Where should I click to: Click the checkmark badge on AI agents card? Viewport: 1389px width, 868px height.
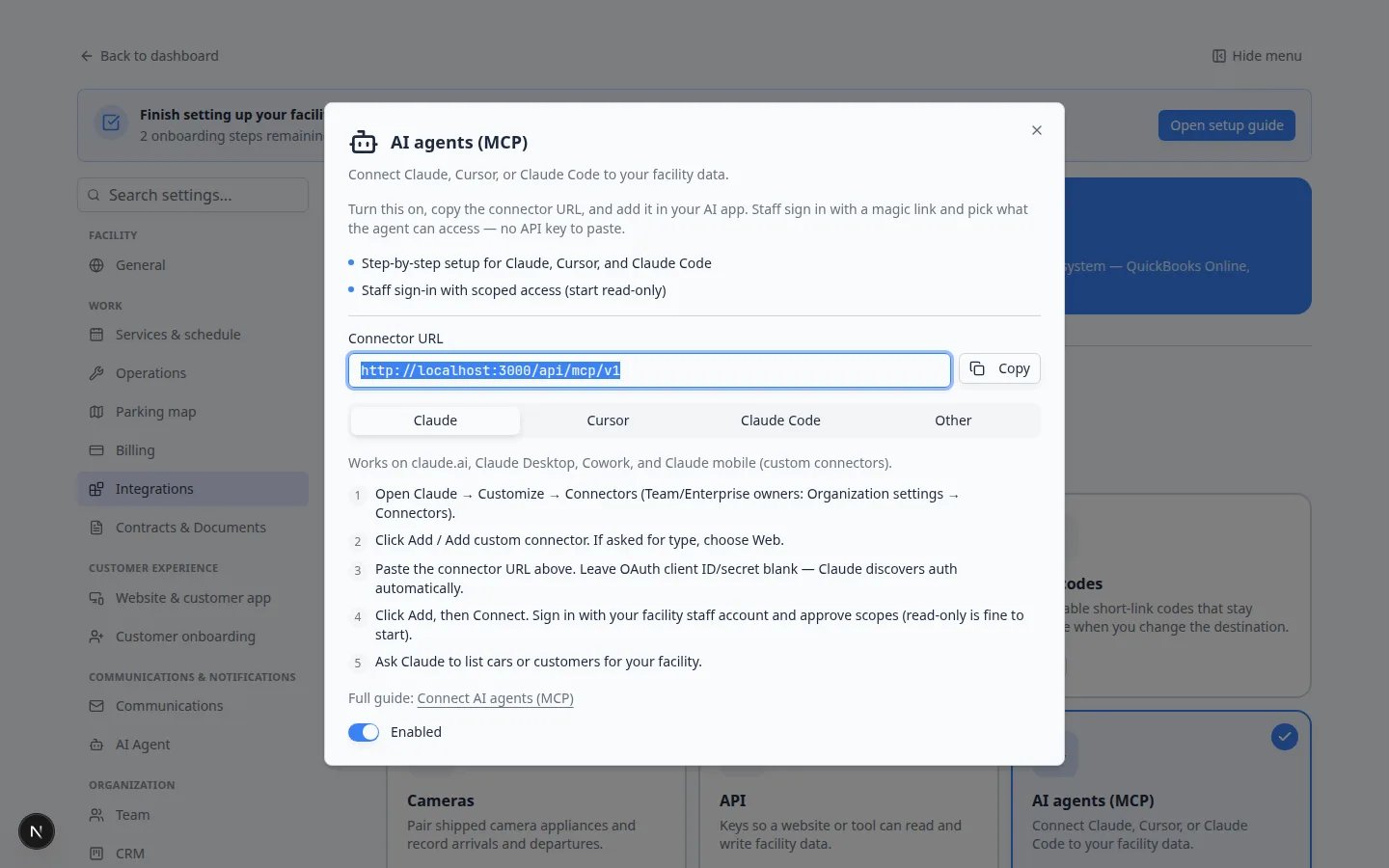(1285, 737)
